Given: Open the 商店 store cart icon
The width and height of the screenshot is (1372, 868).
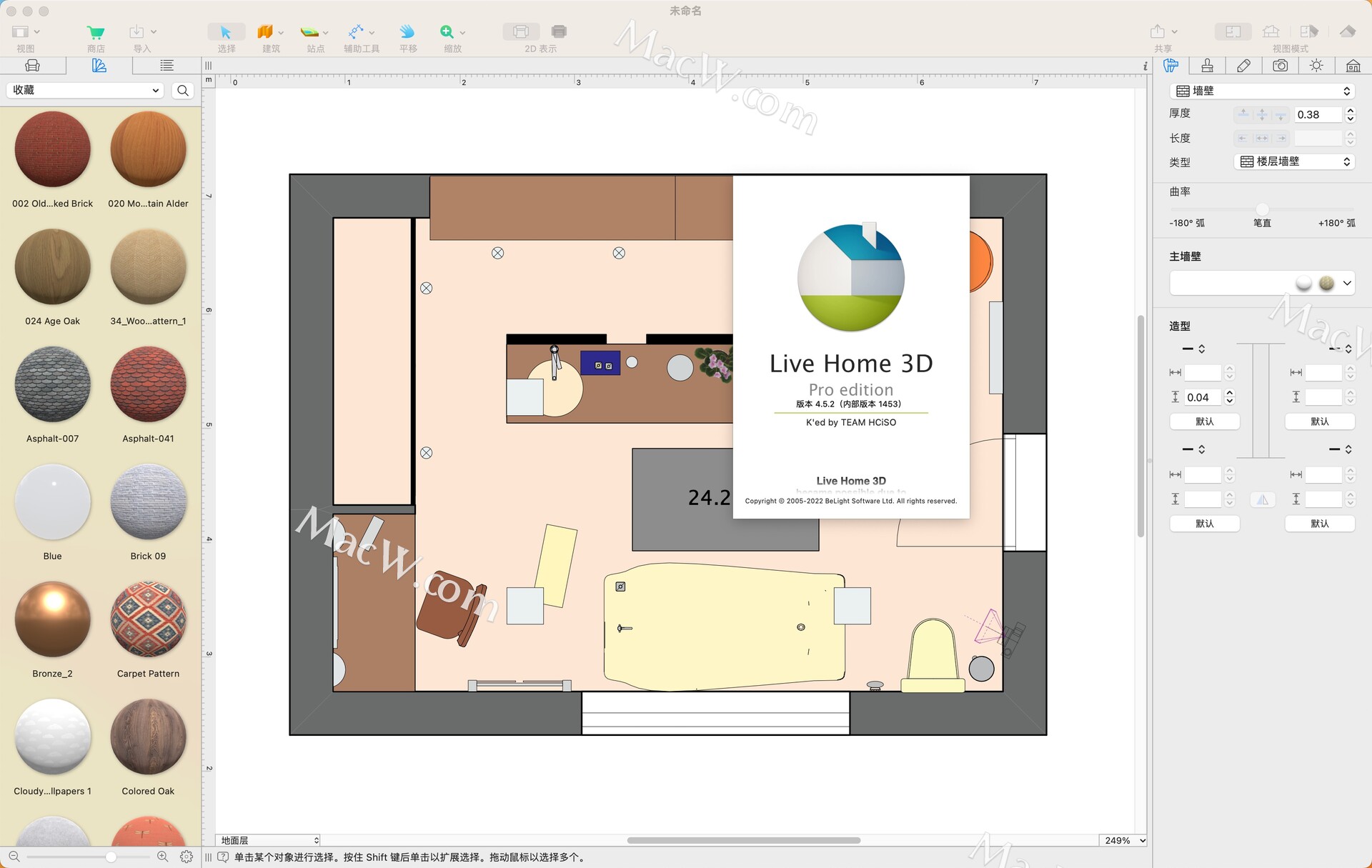Looking at the screenshot, I should point(95,32).
